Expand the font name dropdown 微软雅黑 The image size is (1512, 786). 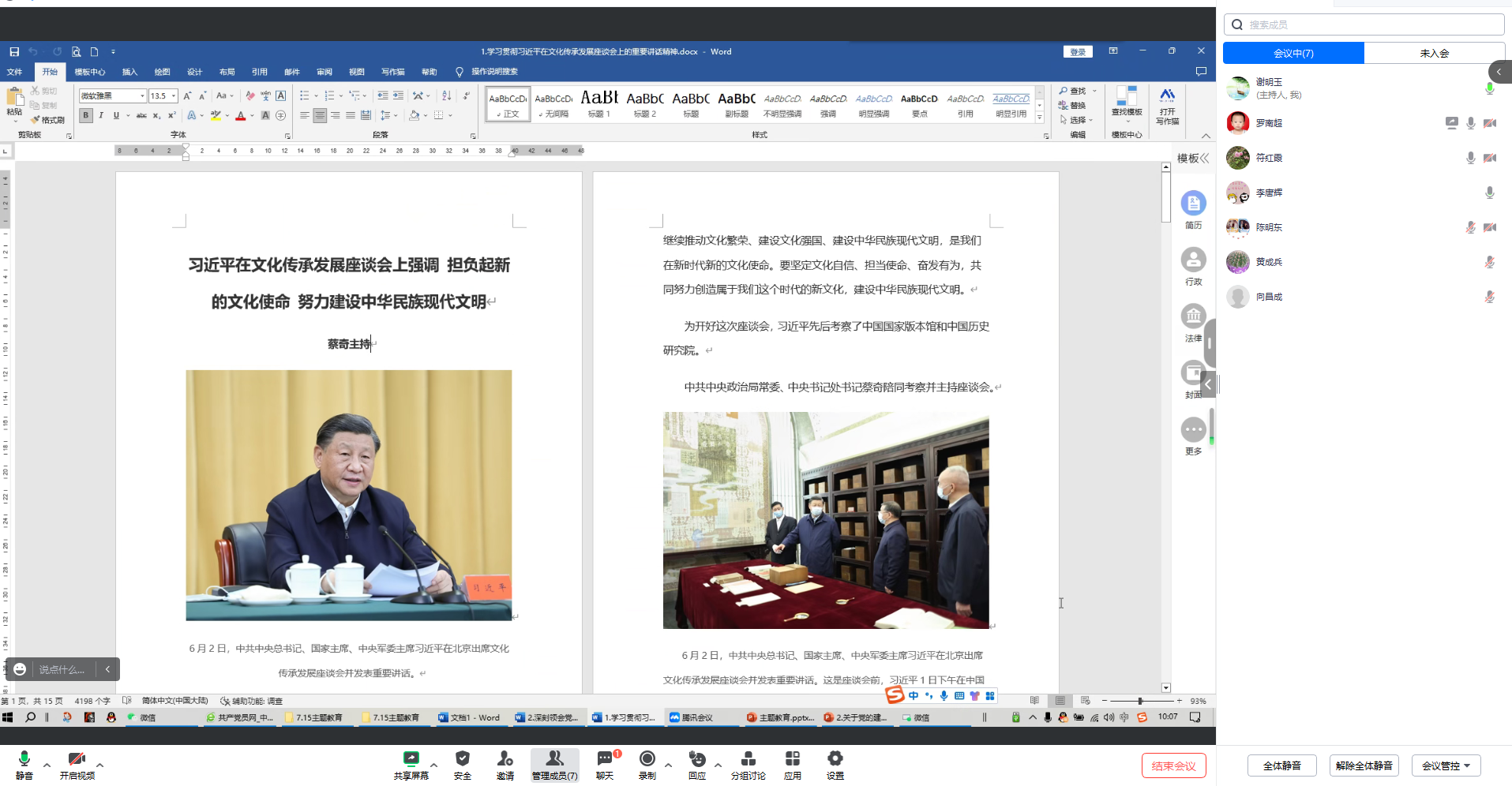[x=142, y=96]
